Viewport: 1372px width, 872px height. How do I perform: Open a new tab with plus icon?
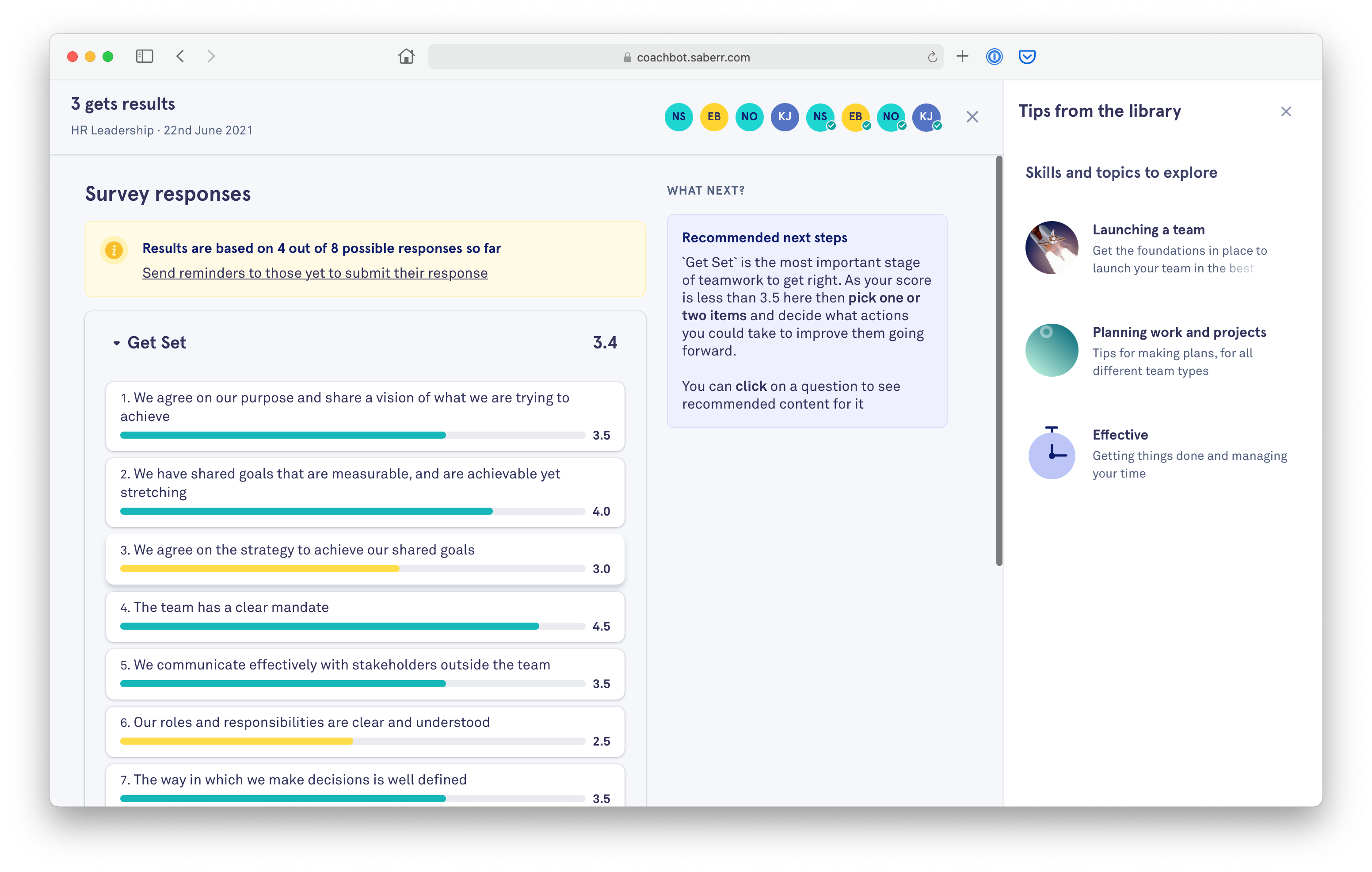pos(962,57)
